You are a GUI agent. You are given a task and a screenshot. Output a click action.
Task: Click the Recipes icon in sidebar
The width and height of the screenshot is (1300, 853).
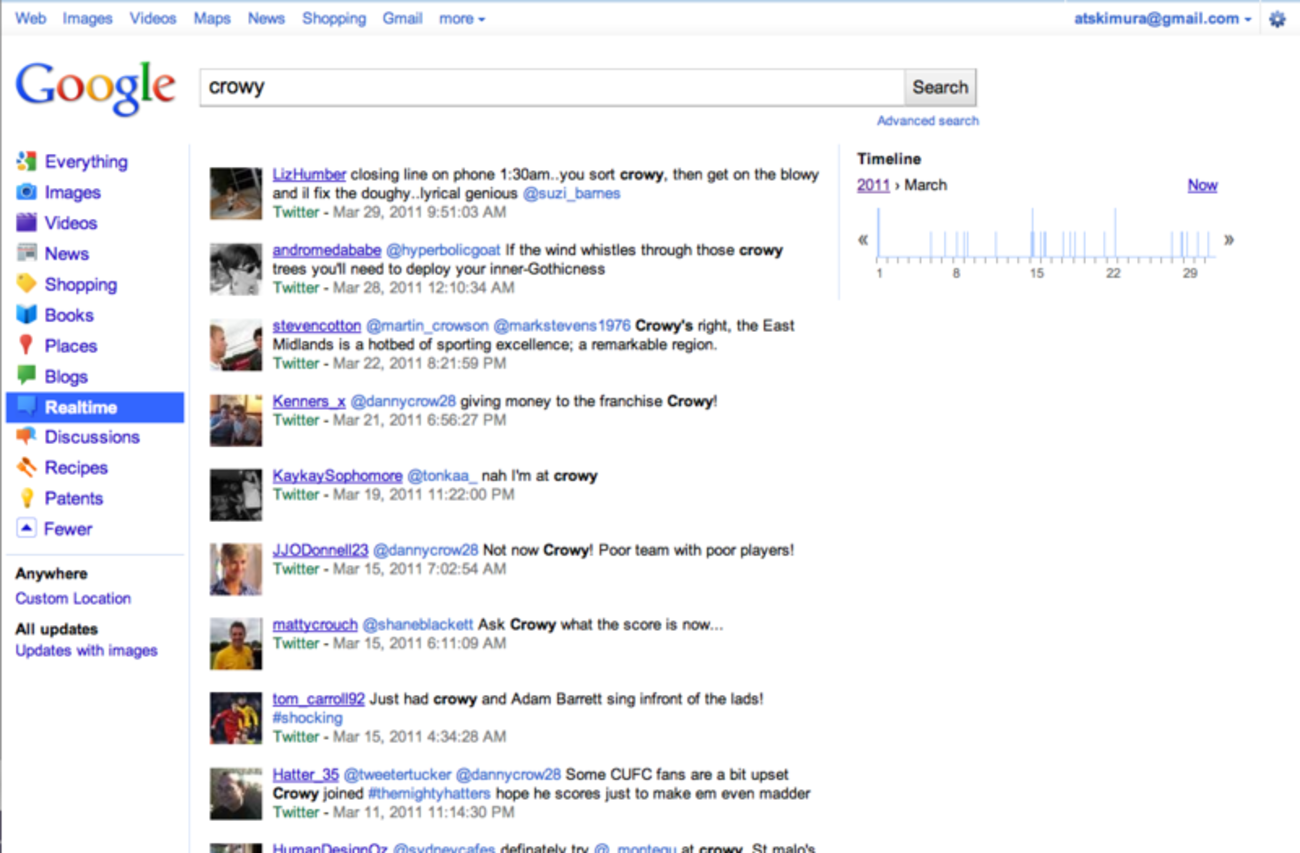[27, 467]
